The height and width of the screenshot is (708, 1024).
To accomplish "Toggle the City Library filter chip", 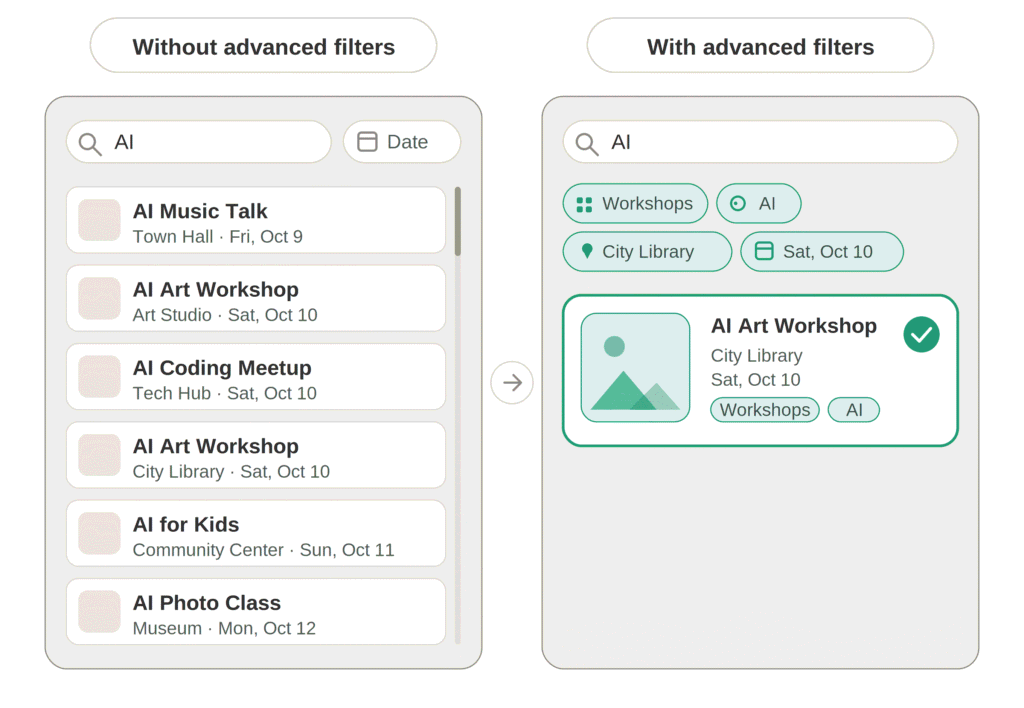I will click(x=647, y=251).
